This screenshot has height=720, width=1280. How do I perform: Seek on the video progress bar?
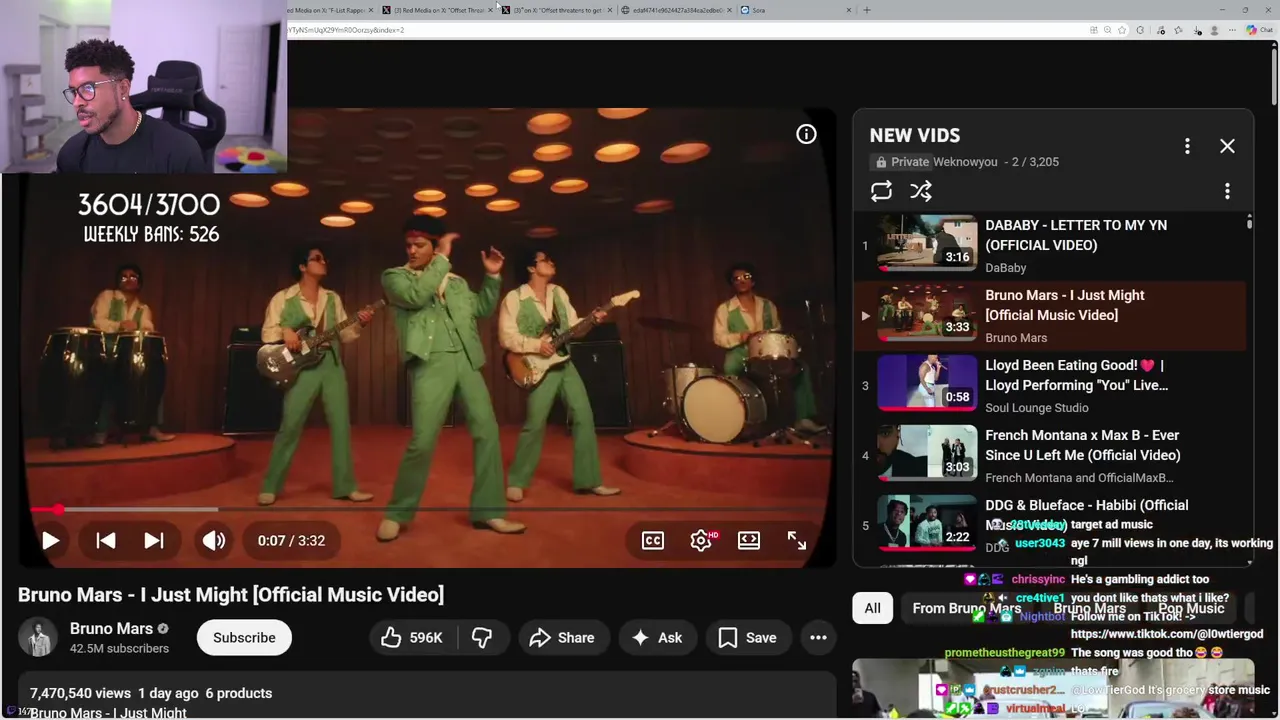pos(427,509)
